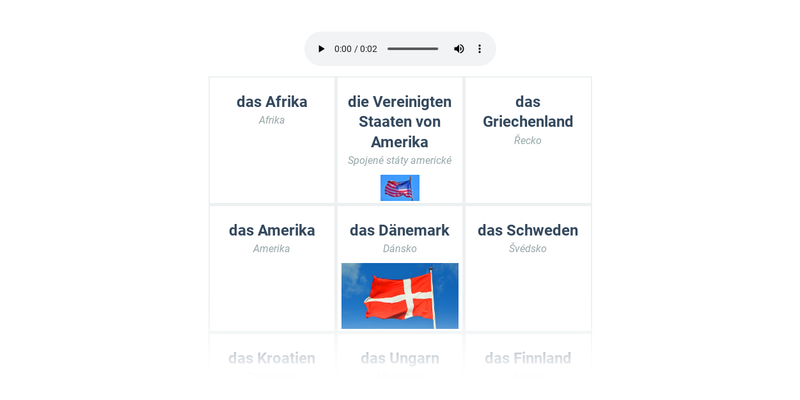
Task: Click the Řecko translation text
Action: pos(528,141)
